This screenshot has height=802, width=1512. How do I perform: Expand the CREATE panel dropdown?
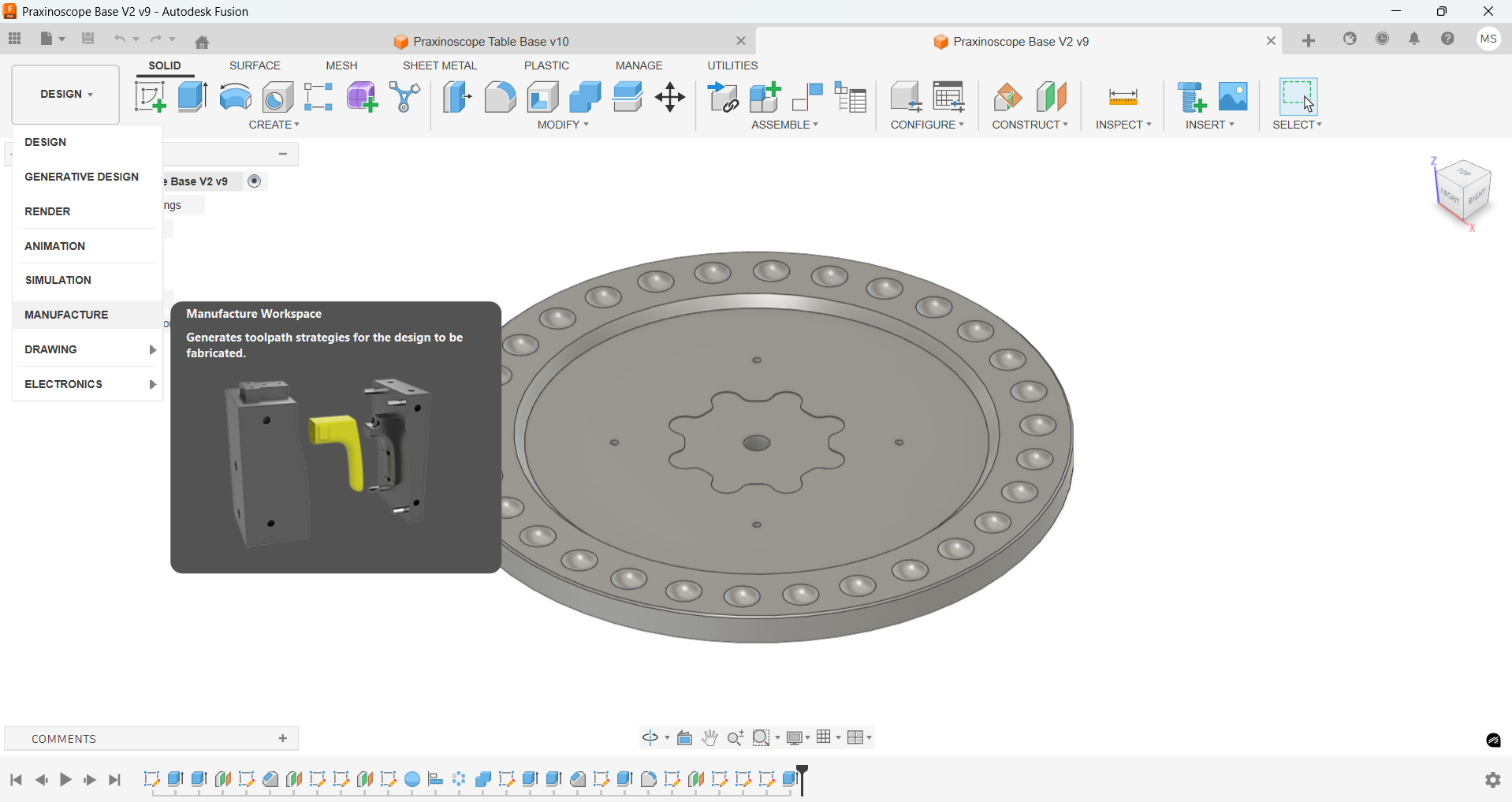pyautogui.click(x=274, y=125)
